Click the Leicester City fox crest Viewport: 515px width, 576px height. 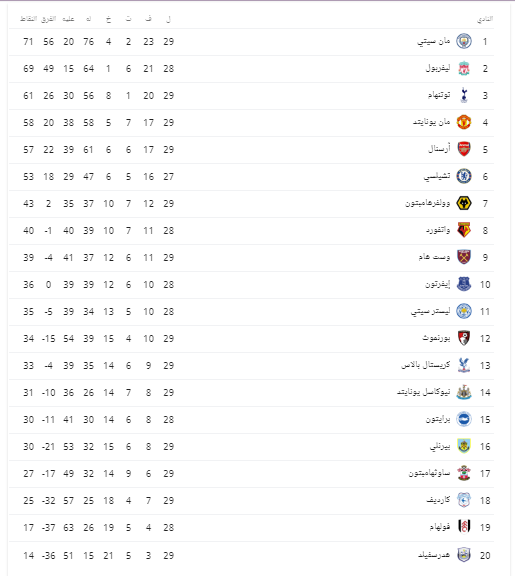pyautogui.click(x=464, y=311)
